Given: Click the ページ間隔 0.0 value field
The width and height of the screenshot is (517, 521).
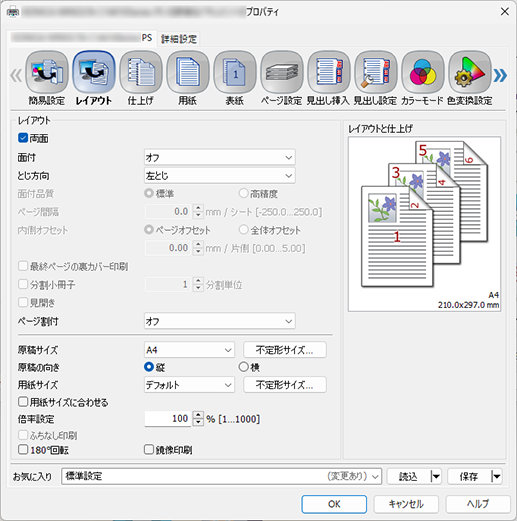Looking at the screenshot, I should pos(168,211).
